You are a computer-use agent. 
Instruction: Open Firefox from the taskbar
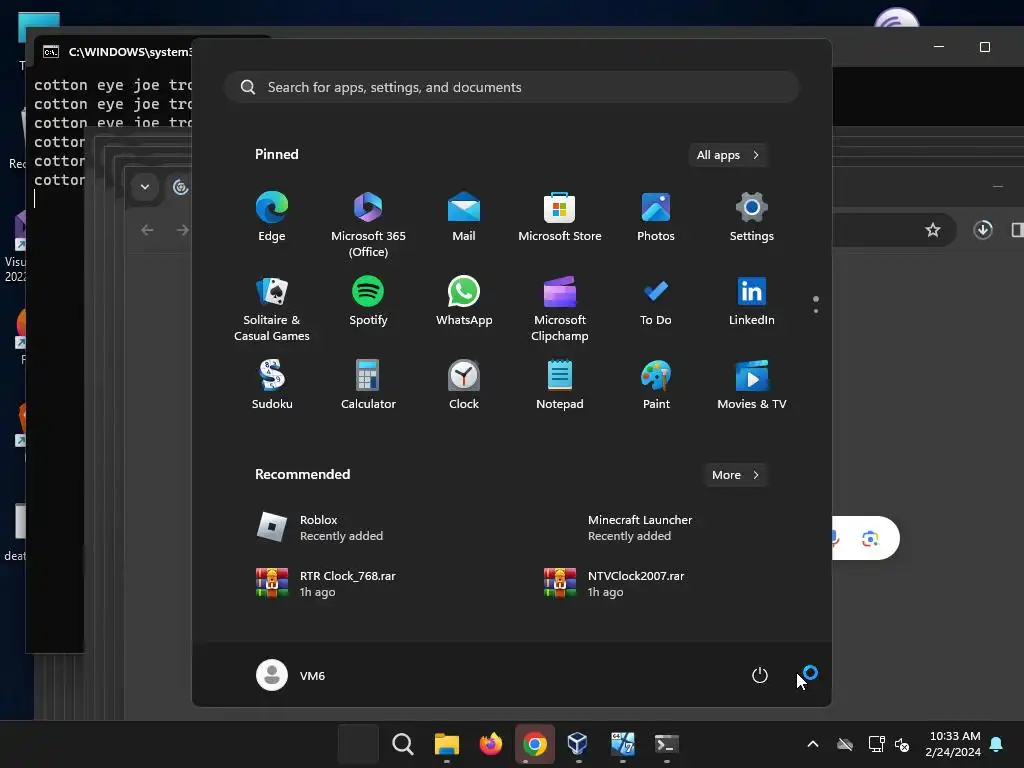pos(490,744)
